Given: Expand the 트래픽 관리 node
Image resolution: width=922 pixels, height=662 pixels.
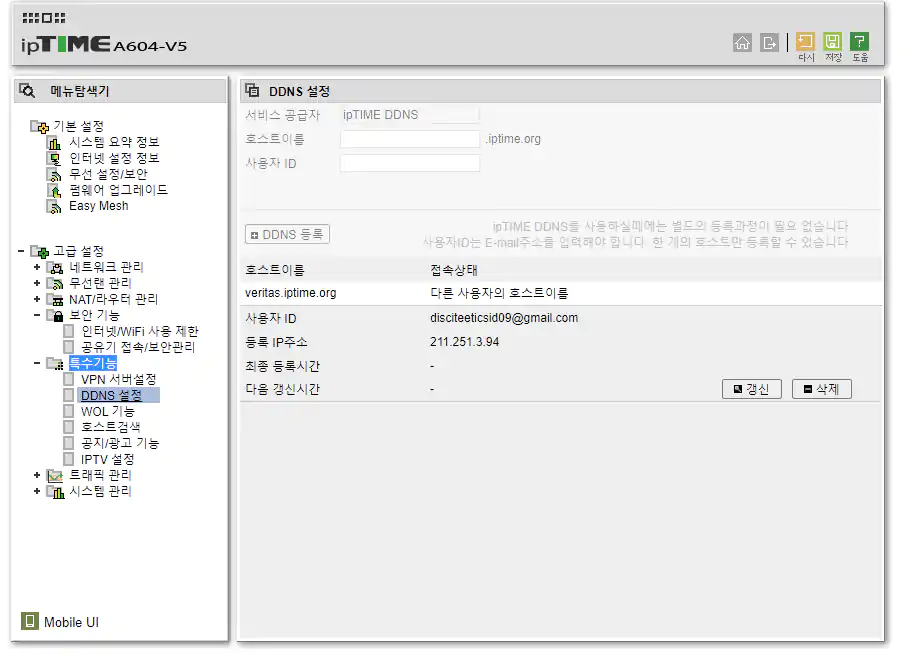Looking at the screenshot, I should pos(37,475).
